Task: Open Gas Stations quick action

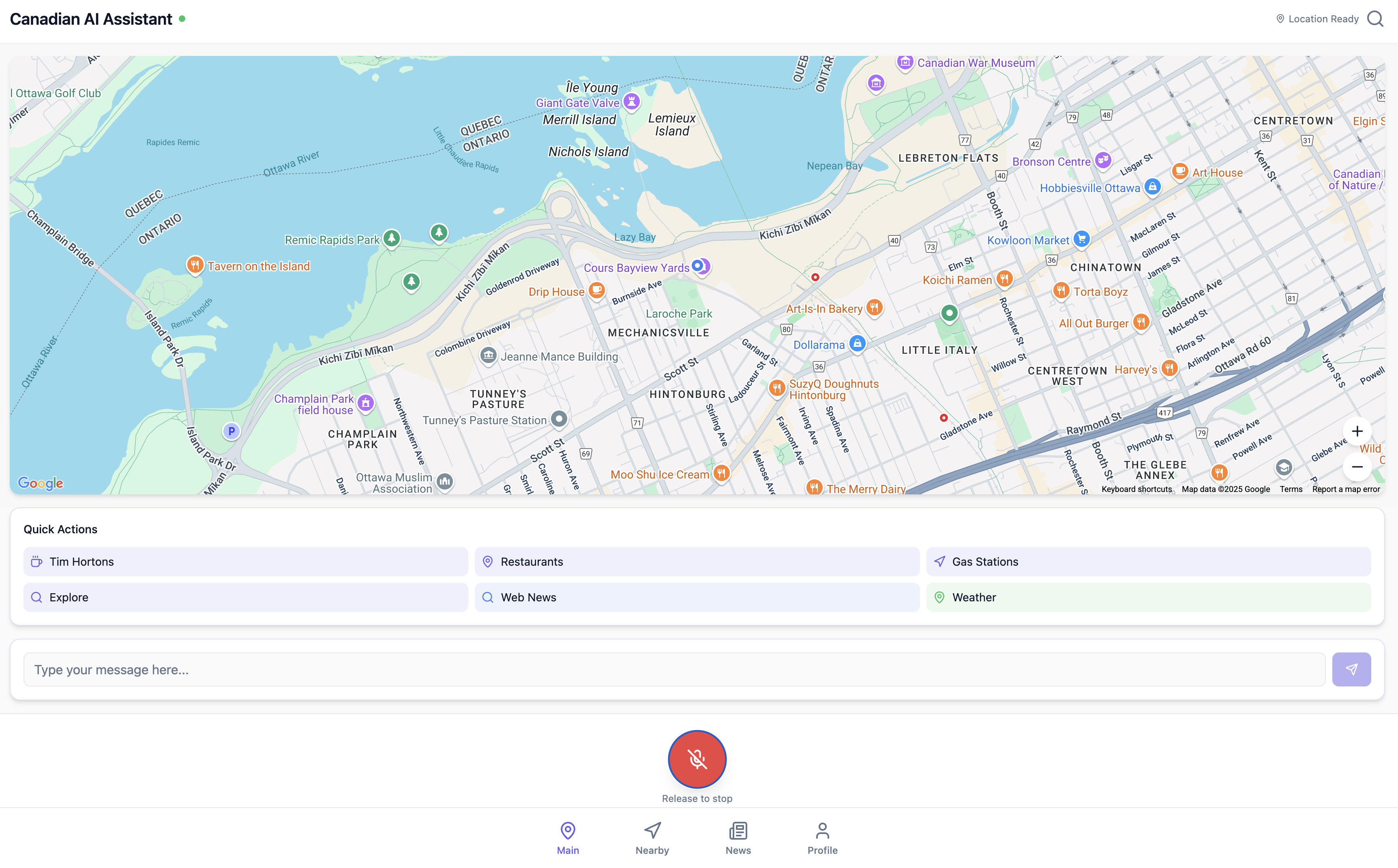Action: point(1148,562)
